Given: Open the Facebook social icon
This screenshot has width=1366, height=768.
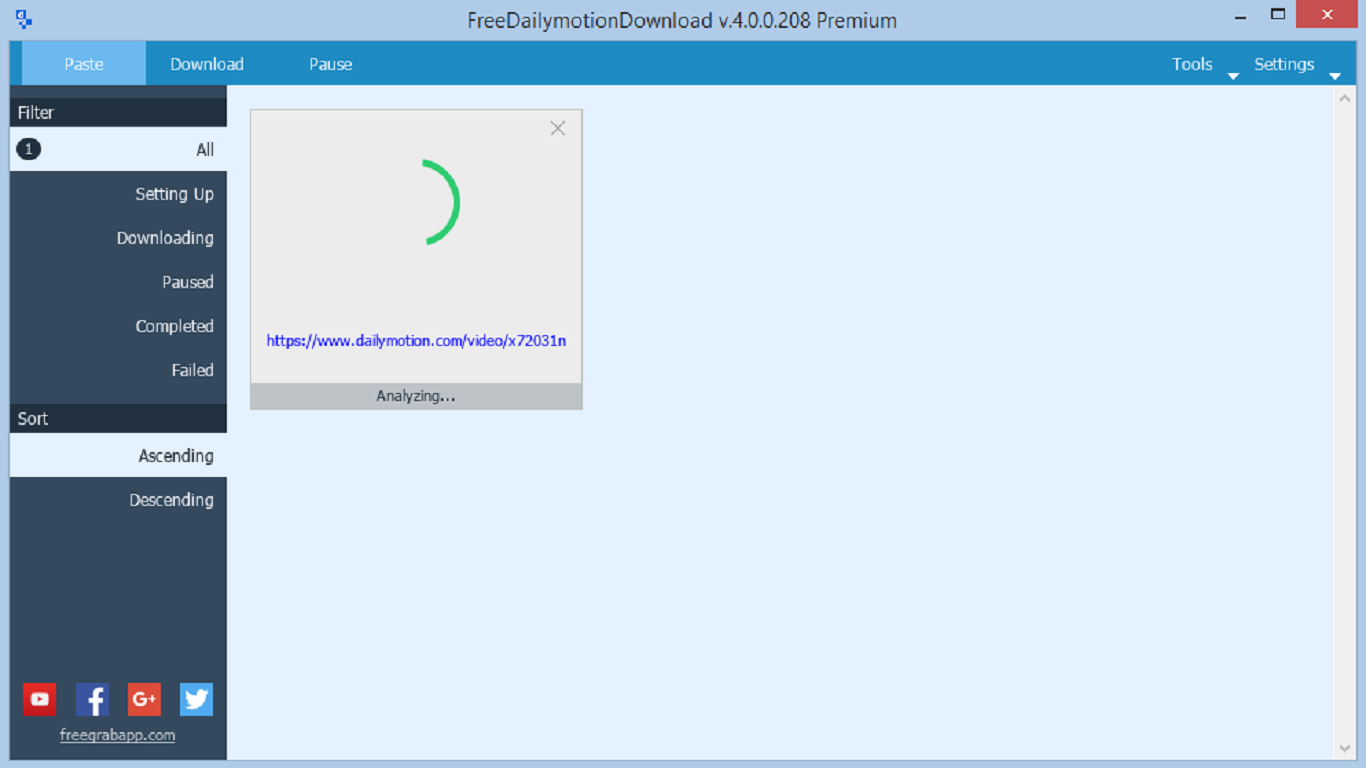Looking at the screenshot, I should coord(92,699).
